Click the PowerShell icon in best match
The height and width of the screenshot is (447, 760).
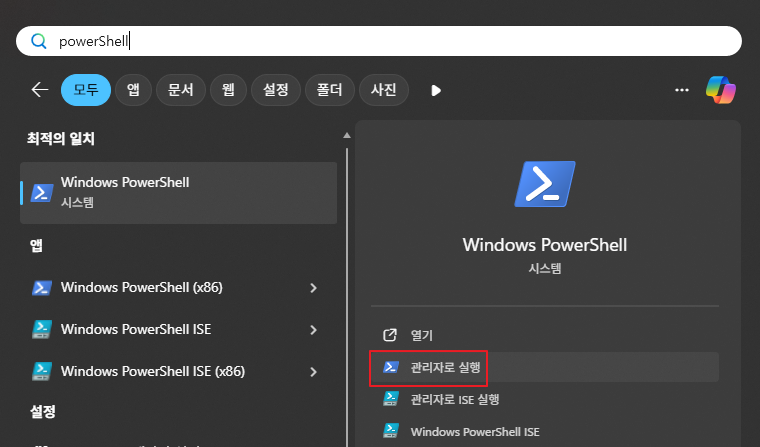tap(42, 192)
